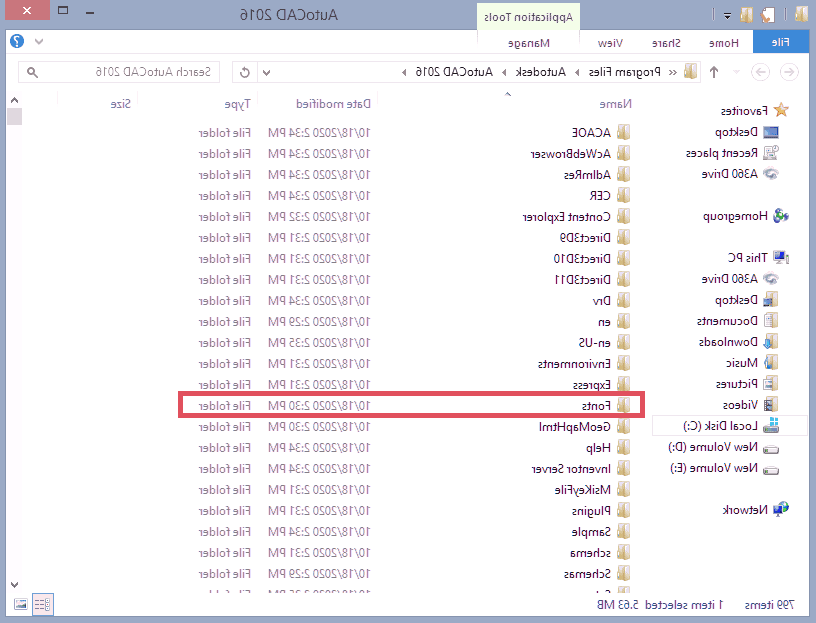
Task: Select the GeoMapHtml folder name
Action: [575, 427]
